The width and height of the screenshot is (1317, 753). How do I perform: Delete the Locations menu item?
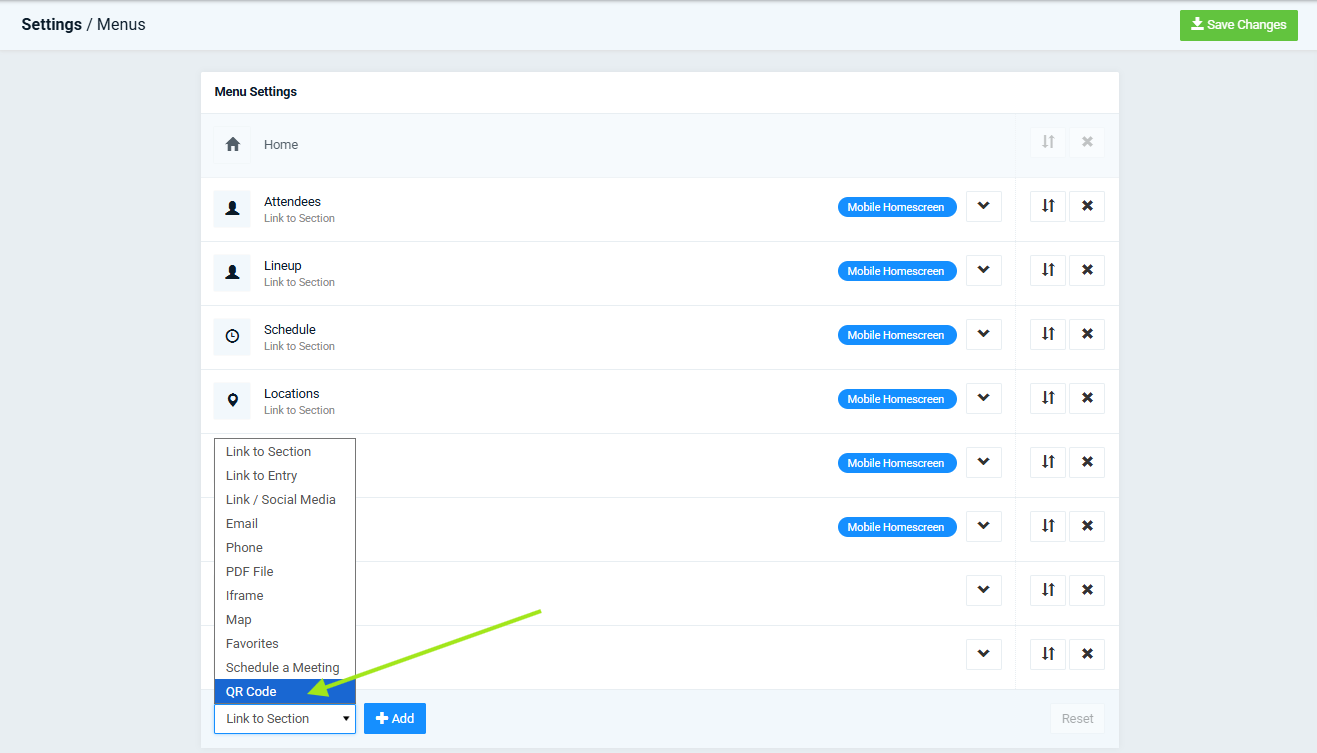(1087, 398)
